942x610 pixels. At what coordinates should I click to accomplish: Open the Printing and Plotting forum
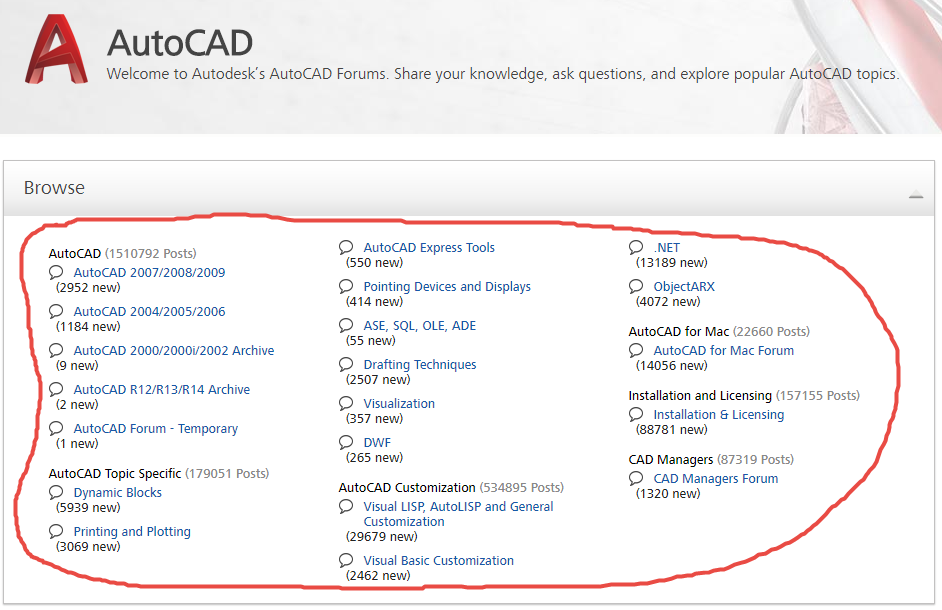132,531
